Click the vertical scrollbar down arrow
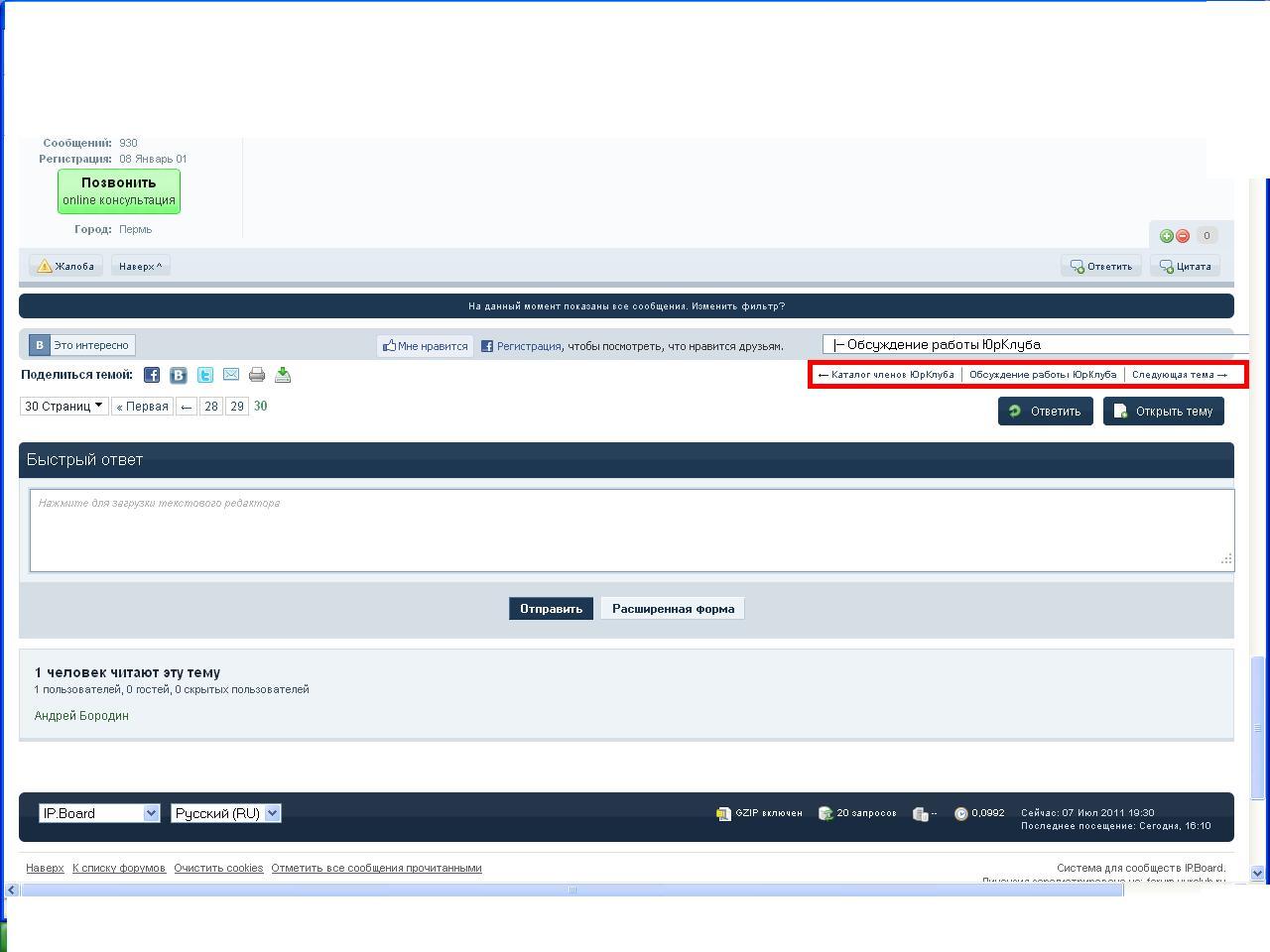 pyautogui.click(x=1258, y=874)
